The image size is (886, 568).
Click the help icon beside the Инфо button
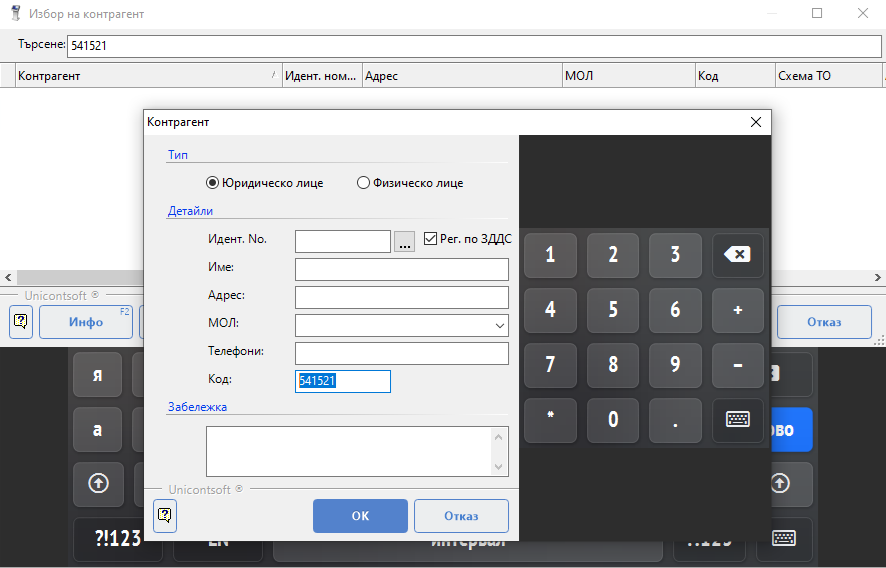coord(22,322)
